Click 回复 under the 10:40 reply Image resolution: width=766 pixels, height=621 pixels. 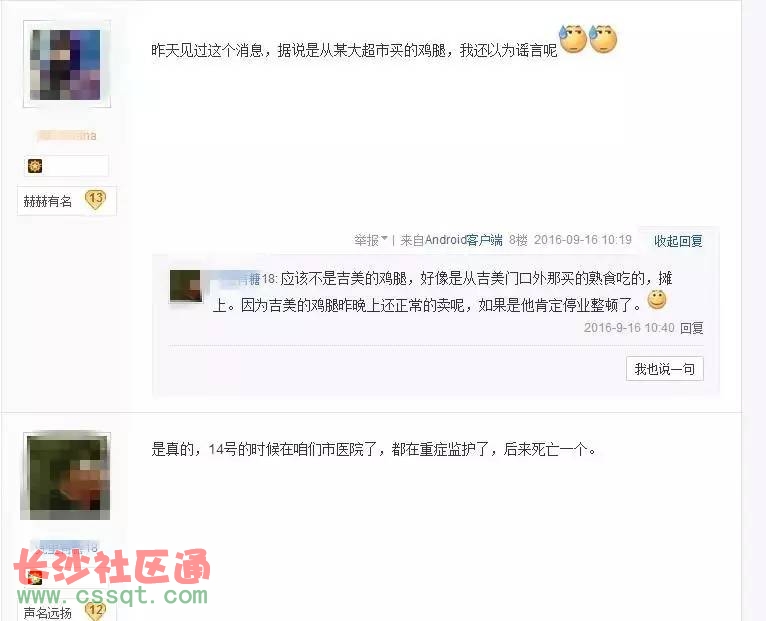(x=692, y=327)
